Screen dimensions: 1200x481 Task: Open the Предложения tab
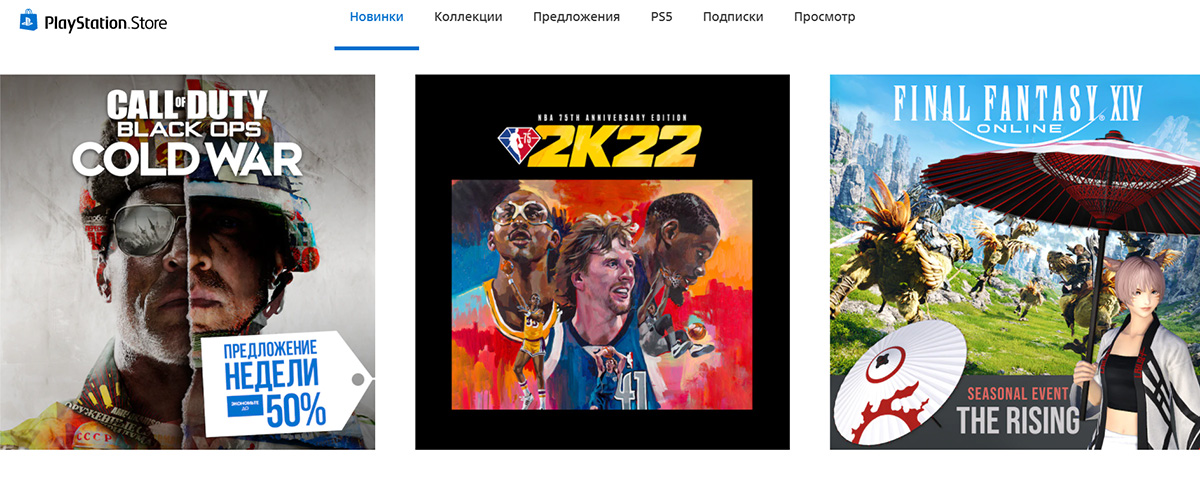coord(576,17)
